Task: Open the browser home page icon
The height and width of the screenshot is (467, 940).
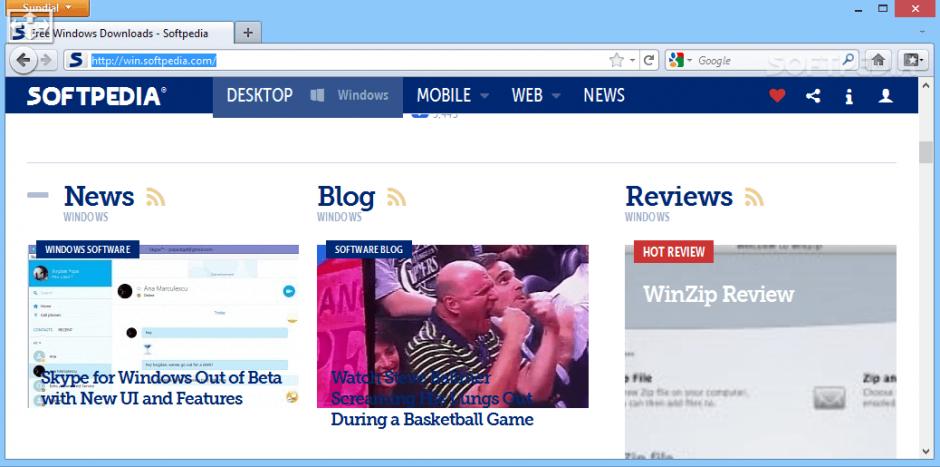Action: tap(878, 60)
